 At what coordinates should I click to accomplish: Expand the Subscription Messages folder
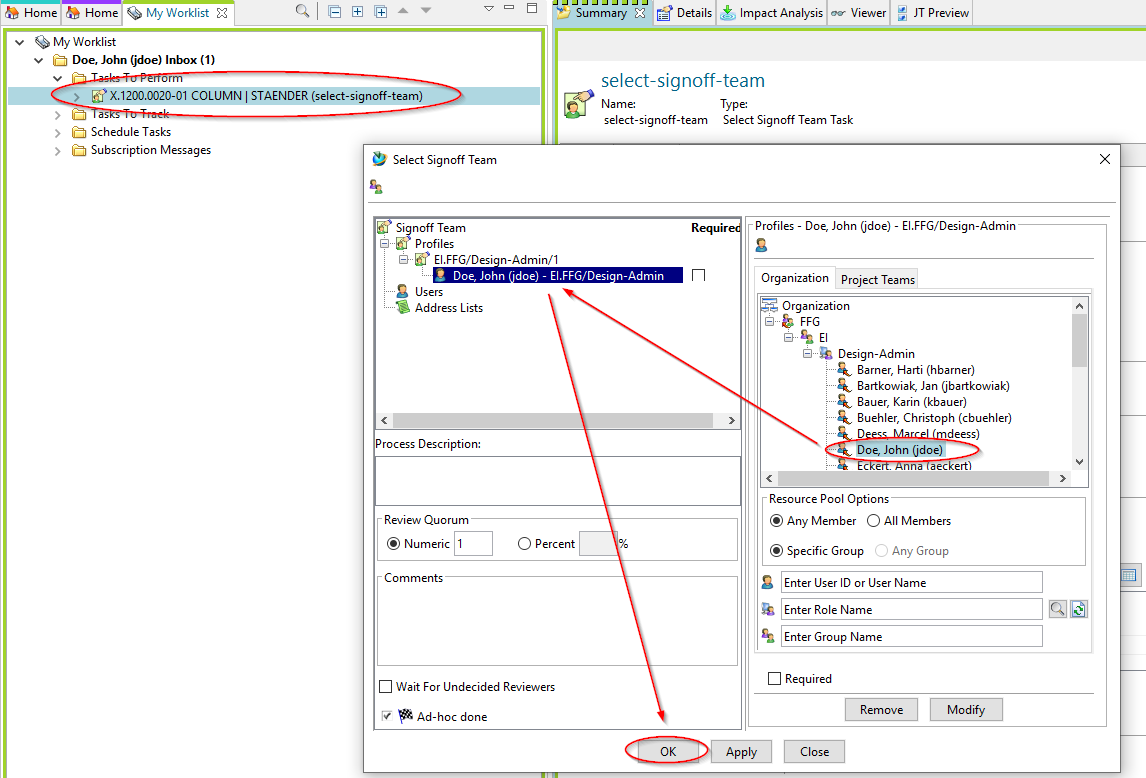(x=58, y=150)
